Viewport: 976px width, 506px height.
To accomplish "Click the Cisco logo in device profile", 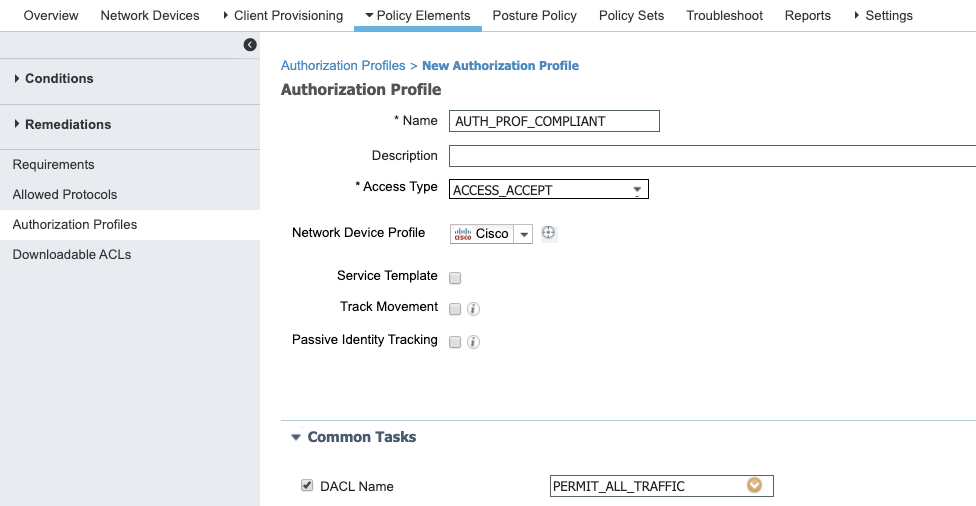I will coord(463,234).
